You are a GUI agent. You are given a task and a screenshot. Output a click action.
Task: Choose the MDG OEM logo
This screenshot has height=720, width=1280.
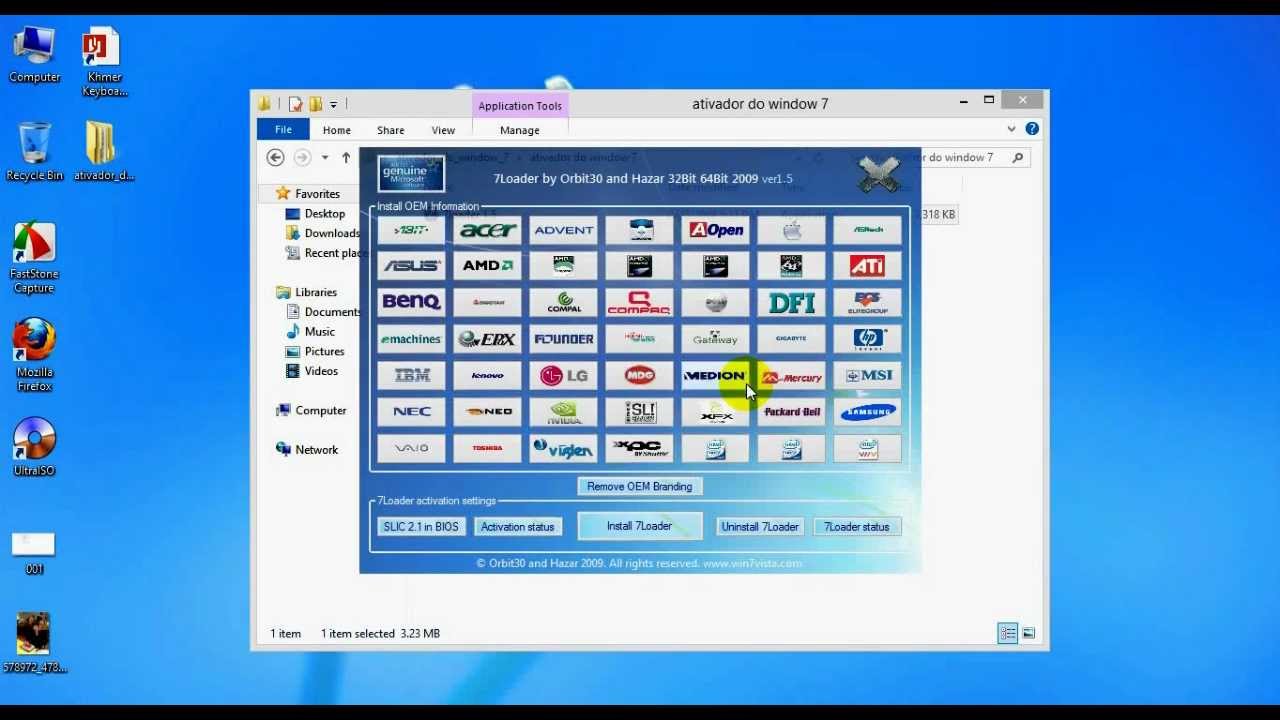point(640,376)
